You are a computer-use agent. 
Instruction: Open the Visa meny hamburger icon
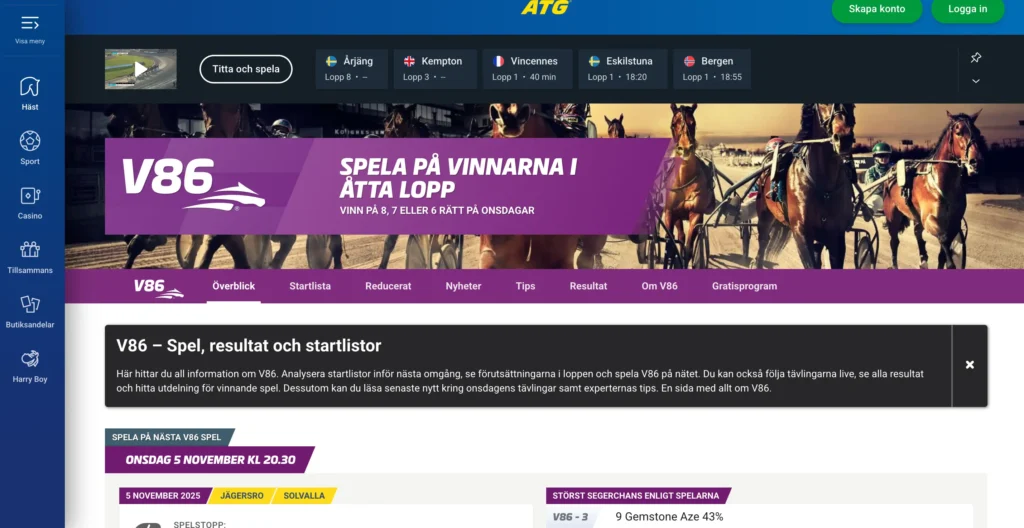click(30, 24)
